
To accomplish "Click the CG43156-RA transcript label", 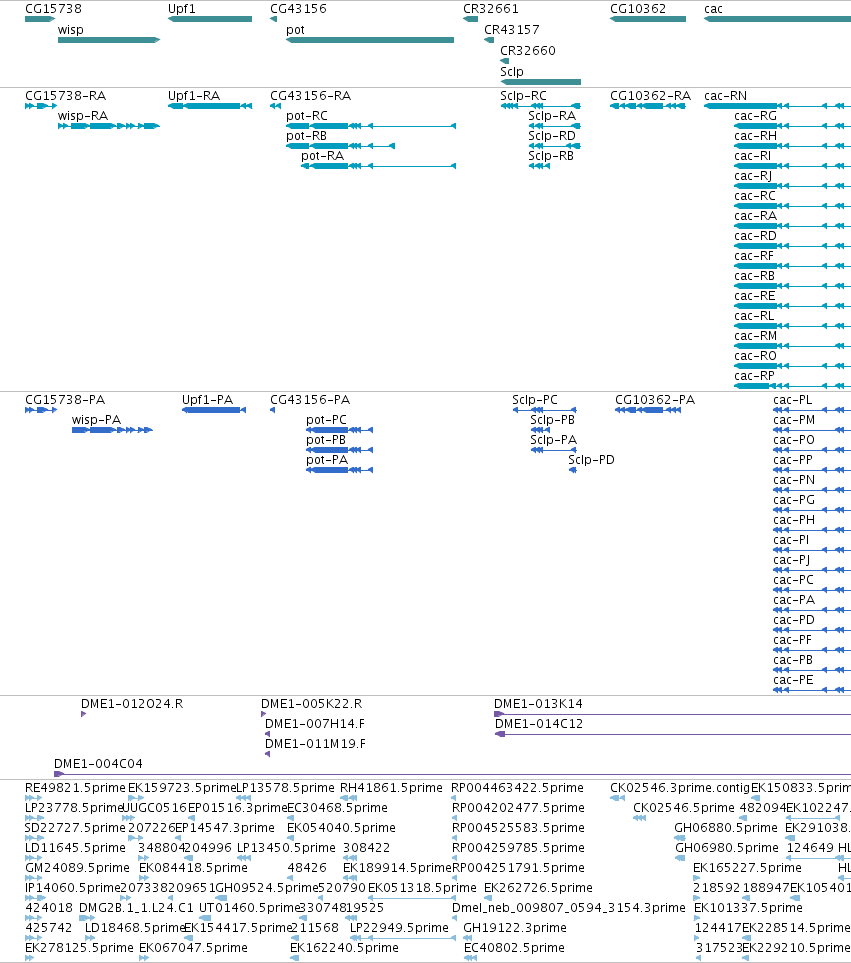I will [311, 96].
